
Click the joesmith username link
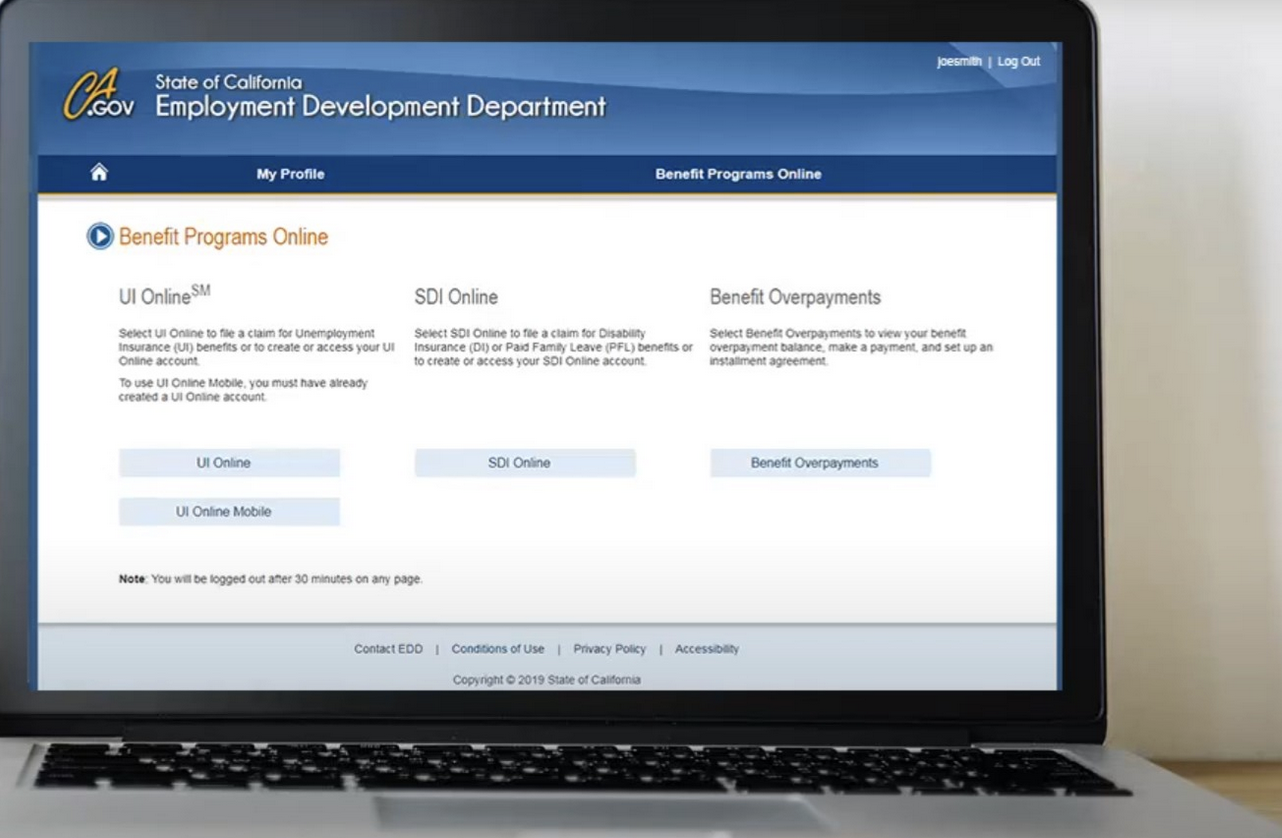(958, 62)
